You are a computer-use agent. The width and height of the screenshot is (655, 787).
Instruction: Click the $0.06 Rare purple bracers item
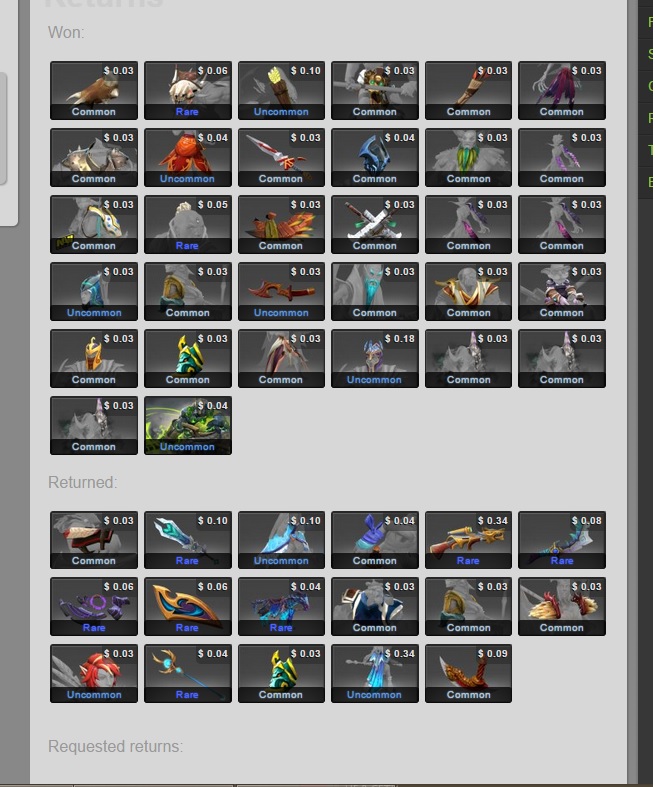click(x=94, y=607)
